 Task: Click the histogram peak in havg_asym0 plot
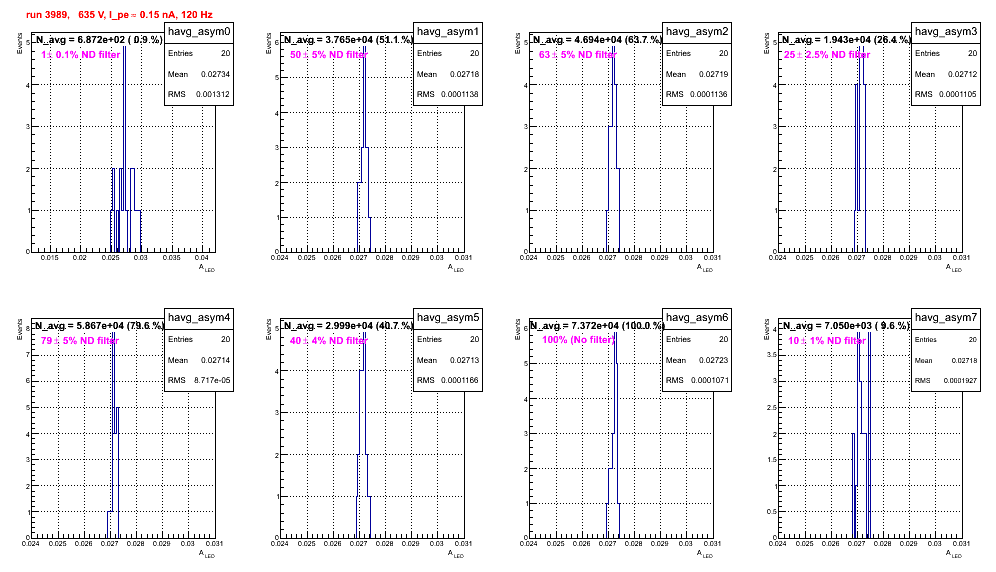tap(124, 48)
